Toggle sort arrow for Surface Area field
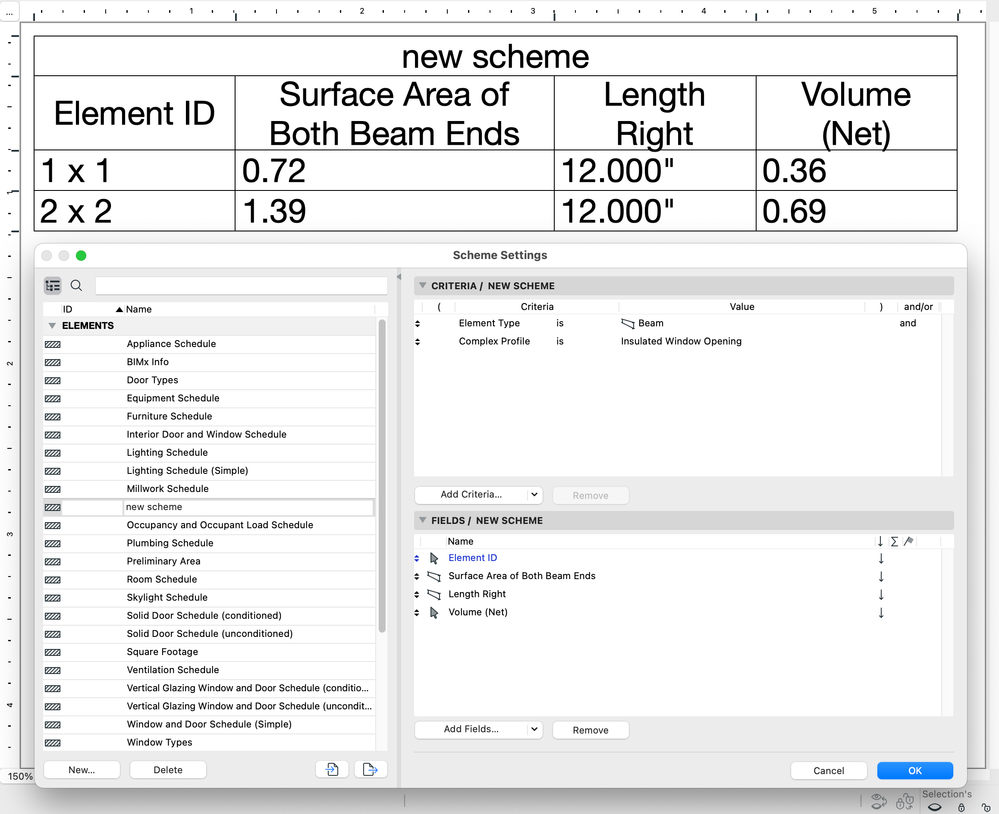The width and height of the screenshot is (999, 814). coord(881,576)
